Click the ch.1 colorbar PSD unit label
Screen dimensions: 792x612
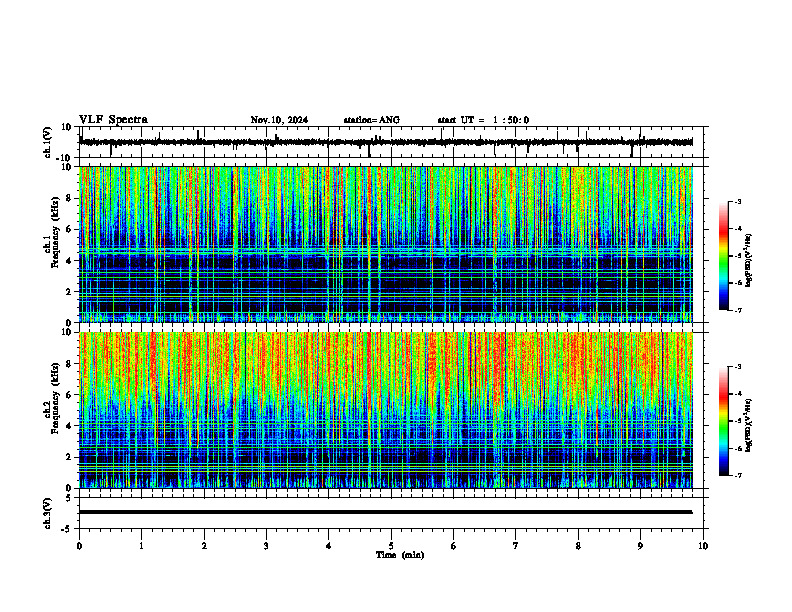pos(749,260)
